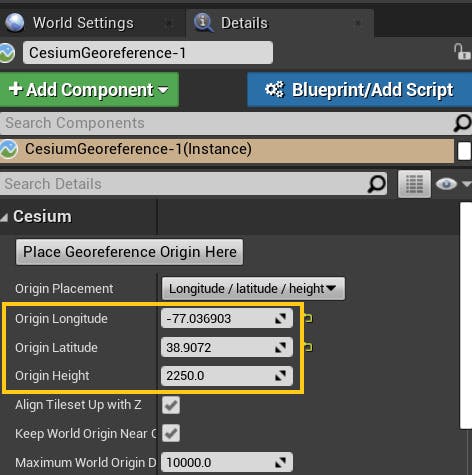Edit the CesiumGeoreference-1 actor name field

pos(148,53)
